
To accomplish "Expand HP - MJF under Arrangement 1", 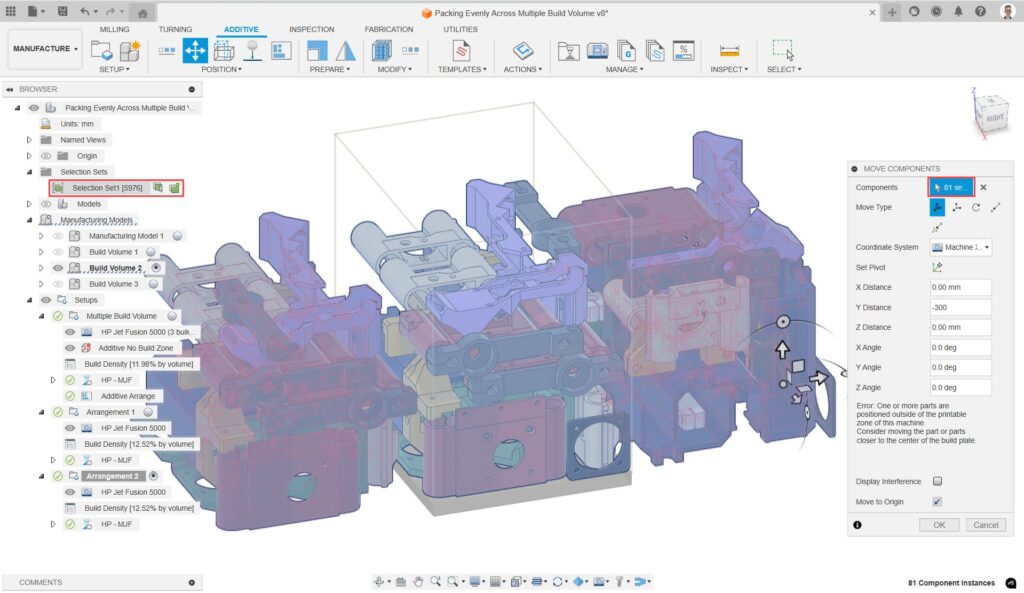I will 53,460.
